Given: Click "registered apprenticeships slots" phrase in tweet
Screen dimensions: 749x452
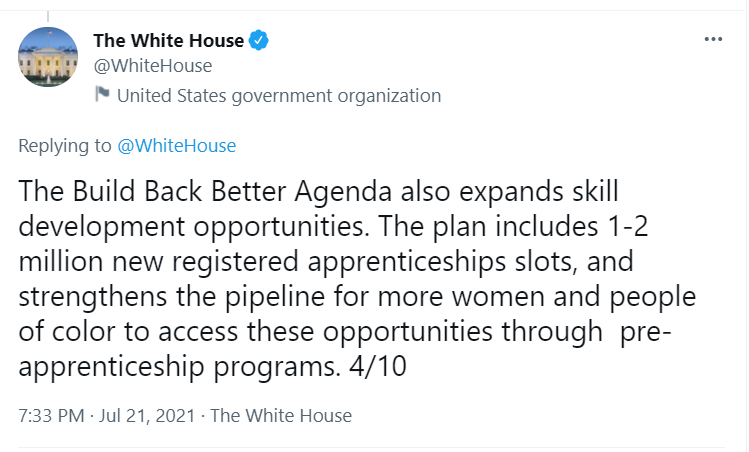Looking at the screenshot, I should tap(374, 262).
